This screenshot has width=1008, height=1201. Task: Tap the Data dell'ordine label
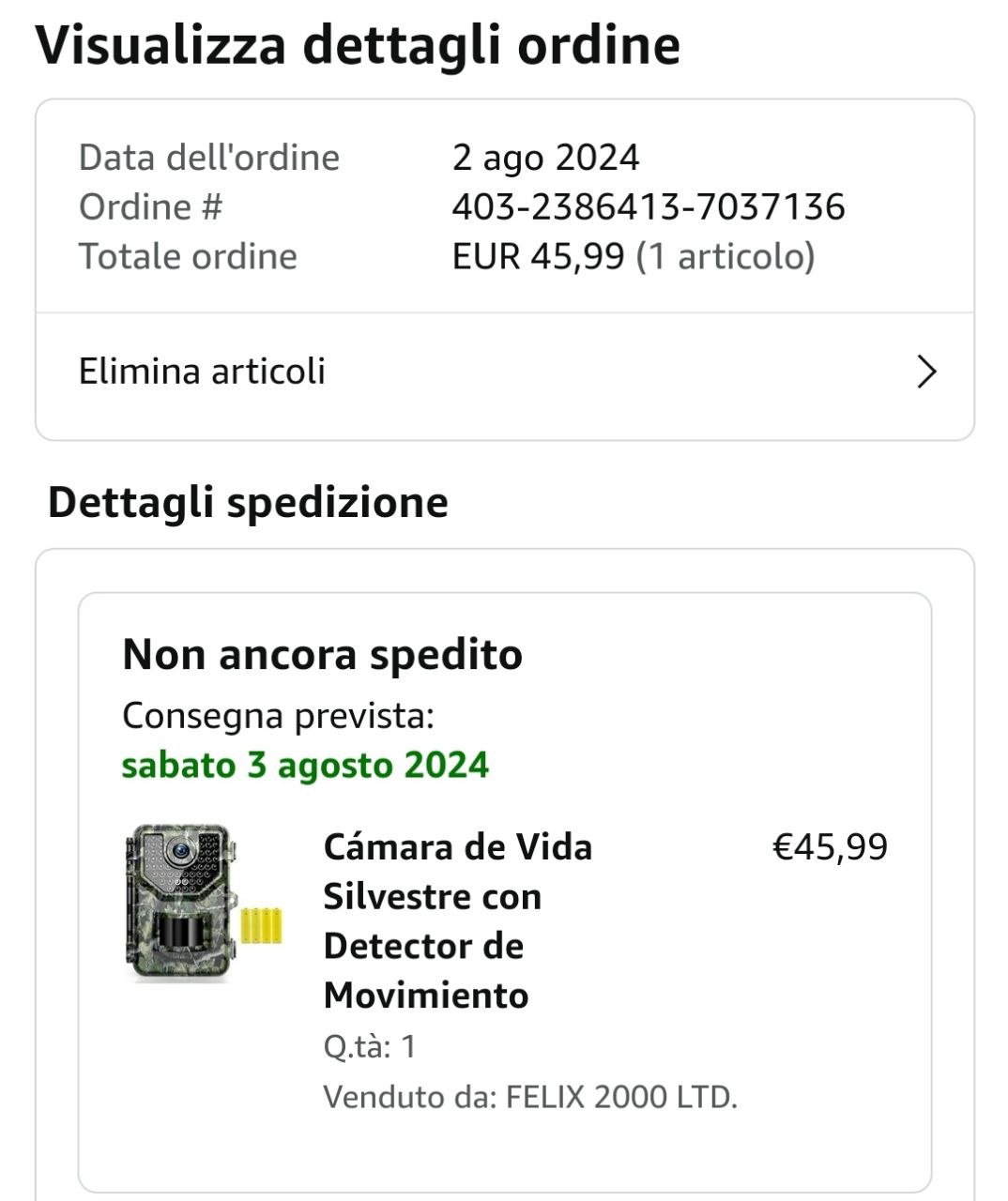208,158
